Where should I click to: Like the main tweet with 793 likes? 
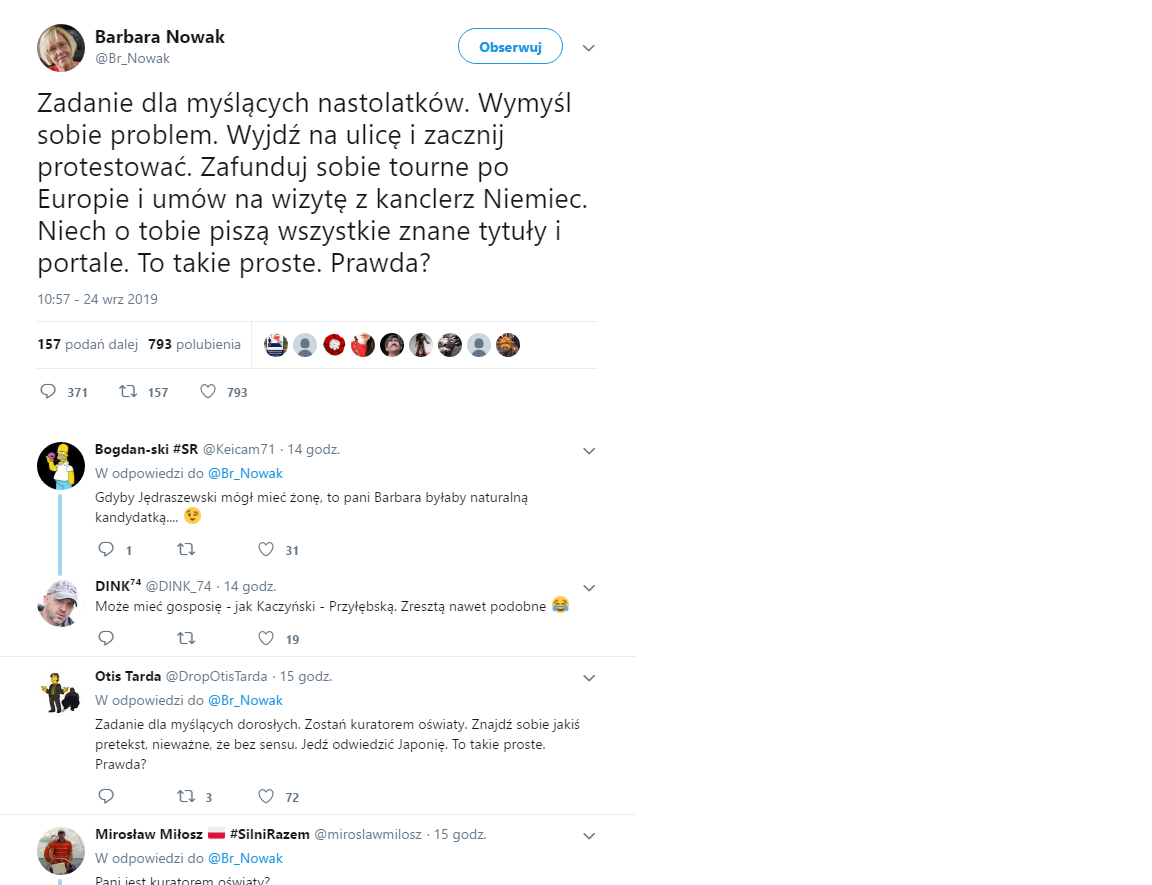[208, 392]
